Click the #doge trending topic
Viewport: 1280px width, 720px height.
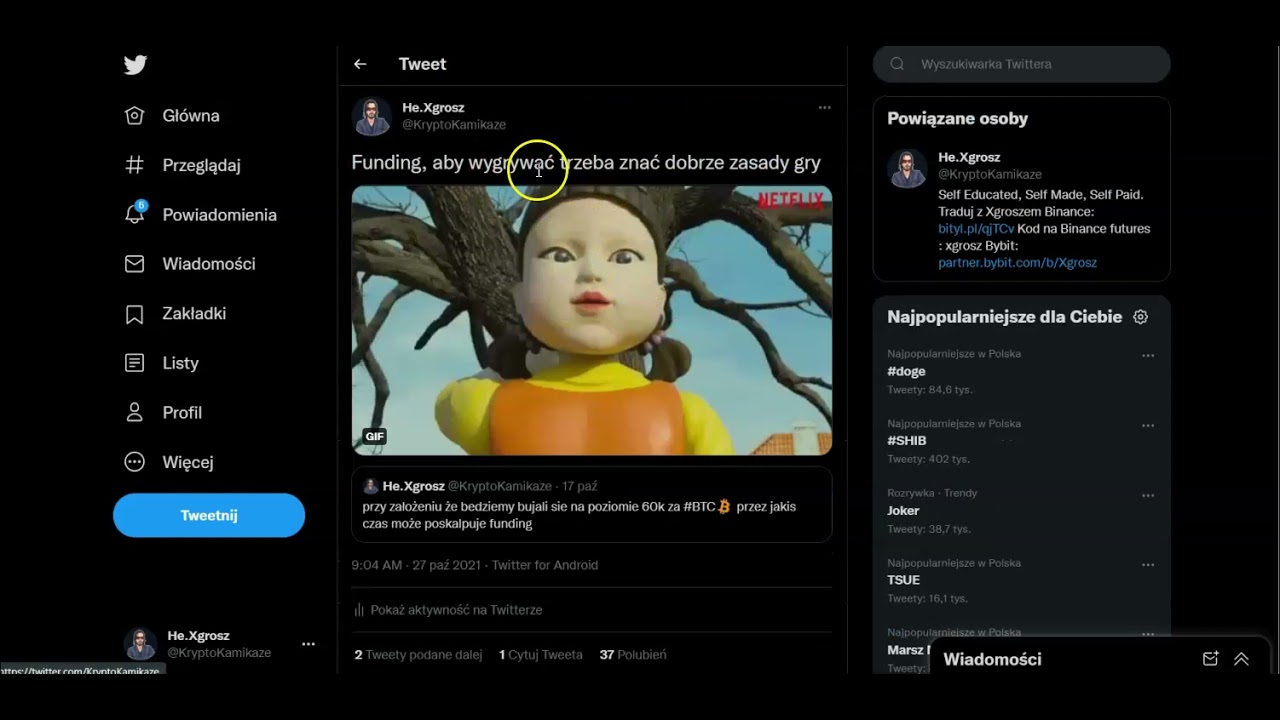(906, 371)
